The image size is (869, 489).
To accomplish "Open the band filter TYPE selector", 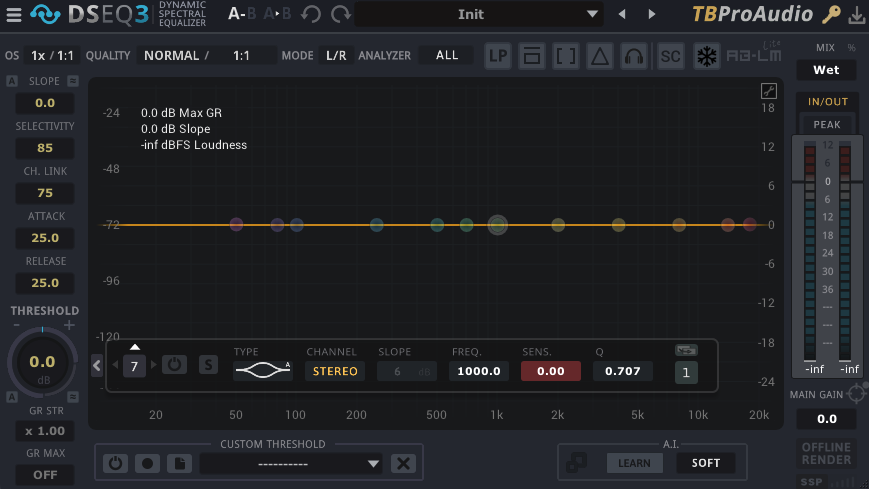I will [x=263, y=370].
